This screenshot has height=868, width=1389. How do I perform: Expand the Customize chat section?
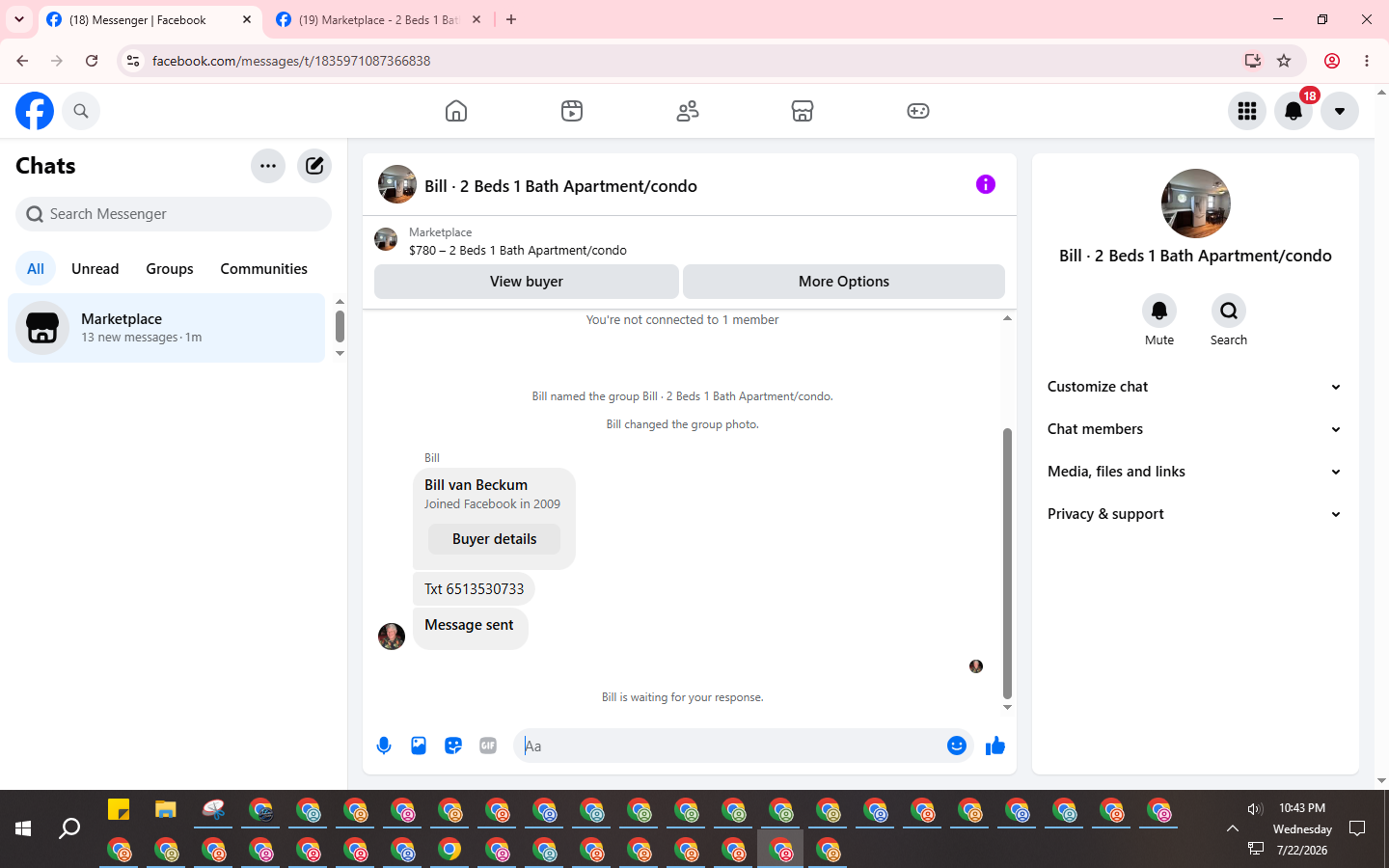pos(1195,387)
